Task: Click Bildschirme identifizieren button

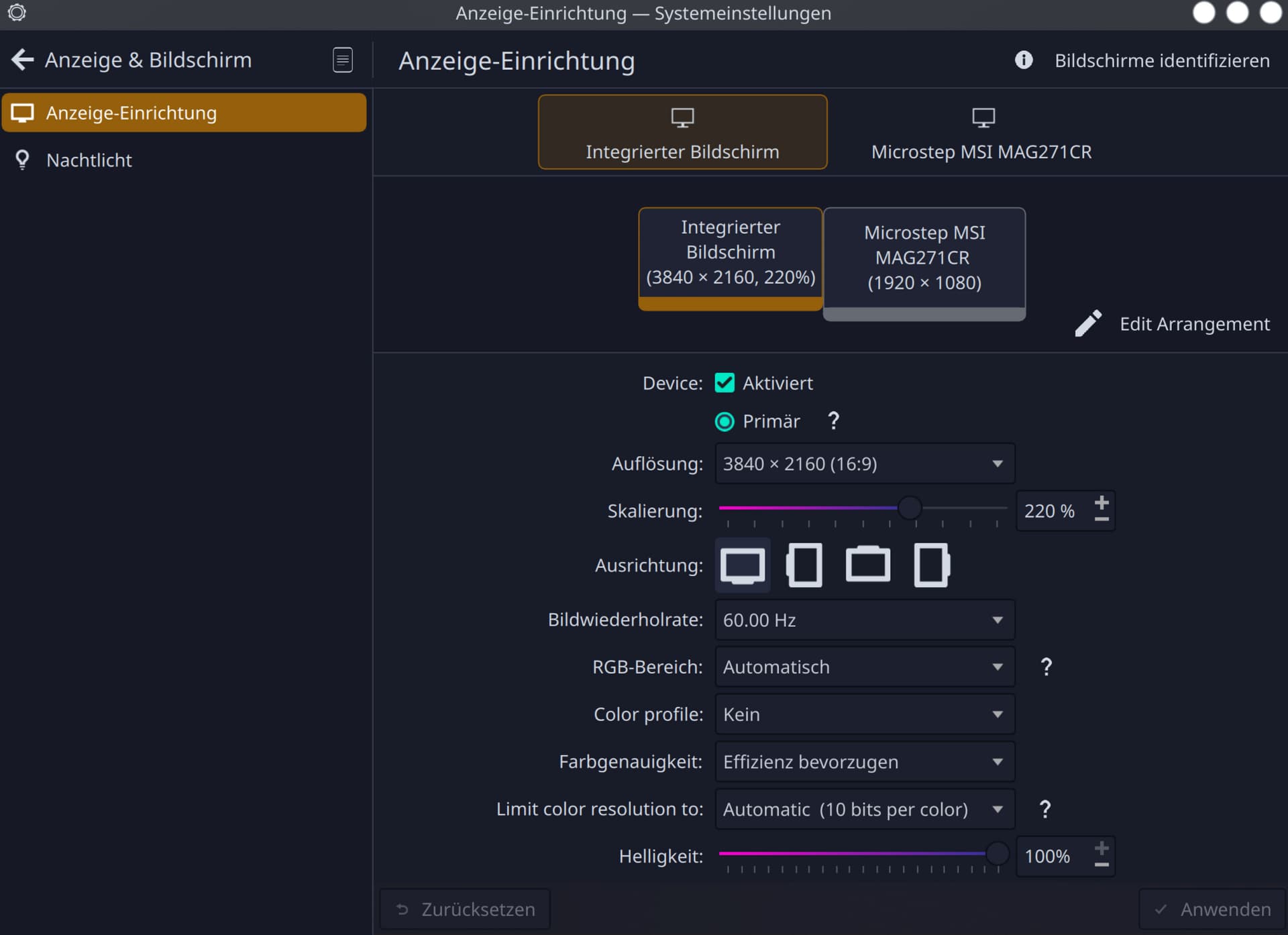Action: click(x=1161, y=60)
